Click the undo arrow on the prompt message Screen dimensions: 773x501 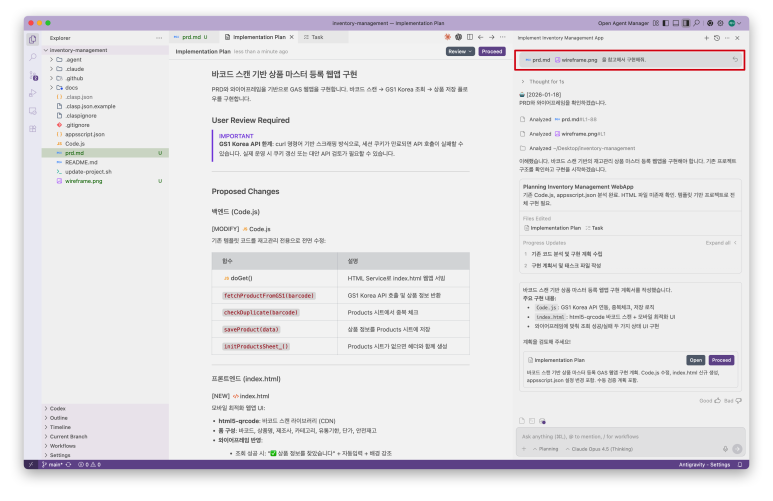tap(735, 60)
